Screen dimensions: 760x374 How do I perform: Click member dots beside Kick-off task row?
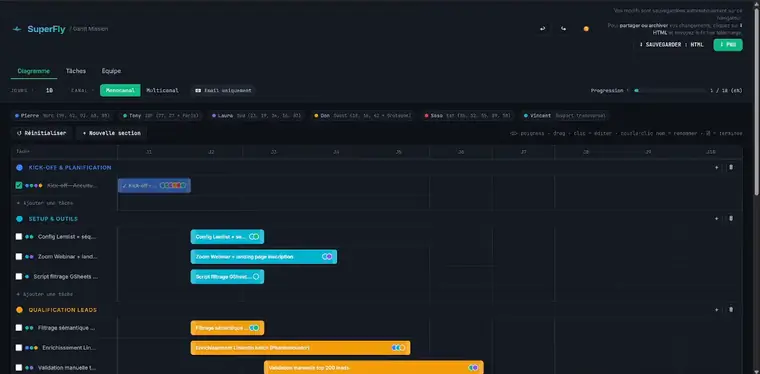click(34, 186)
